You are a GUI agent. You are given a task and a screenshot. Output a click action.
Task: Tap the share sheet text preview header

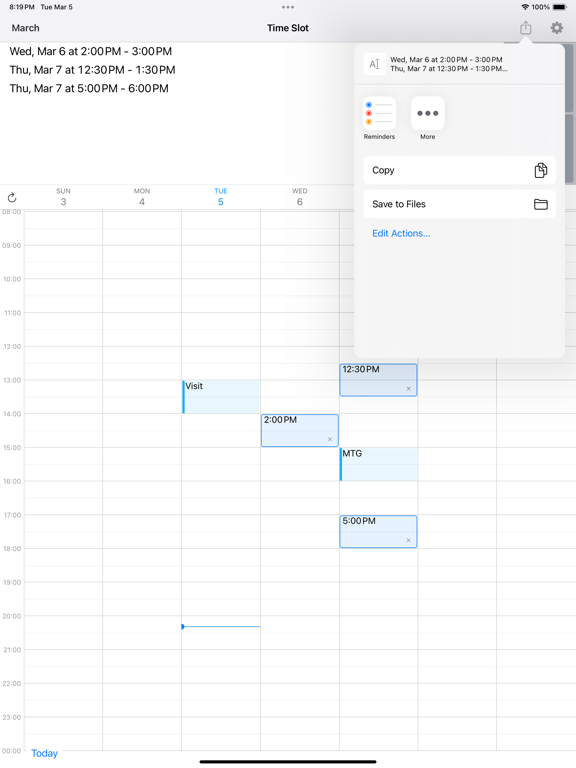click(459, 64)
